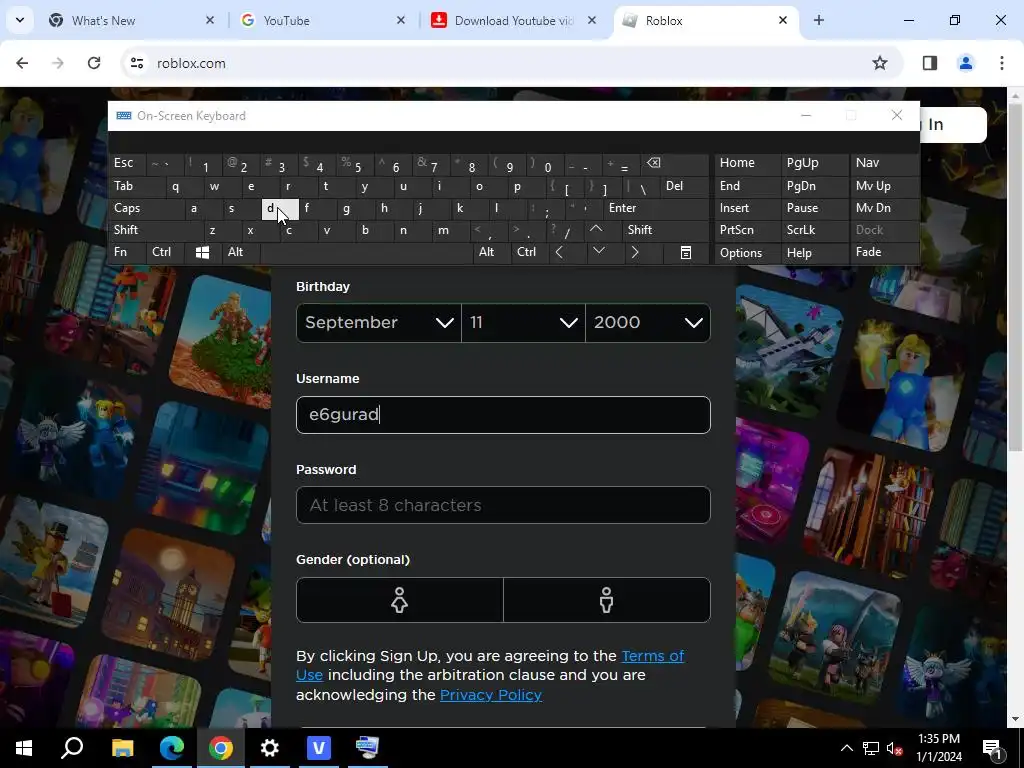The height and width of the screenshot is (768, 1024).
Task: Select the female gender icon
Action: click(400, 600)
